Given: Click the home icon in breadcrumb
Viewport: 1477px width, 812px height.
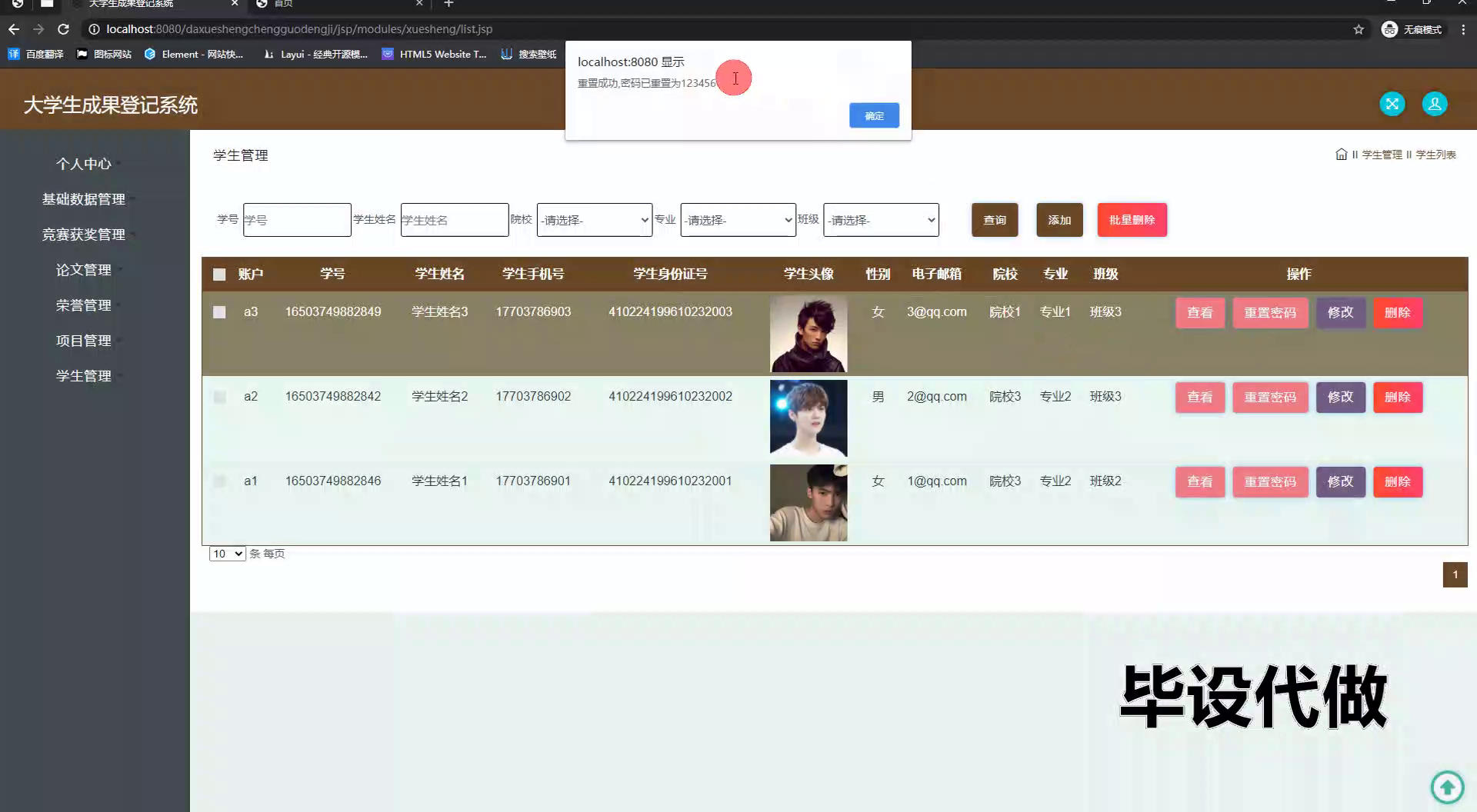Looking at the screenshot, I should tap(1341, 155).
